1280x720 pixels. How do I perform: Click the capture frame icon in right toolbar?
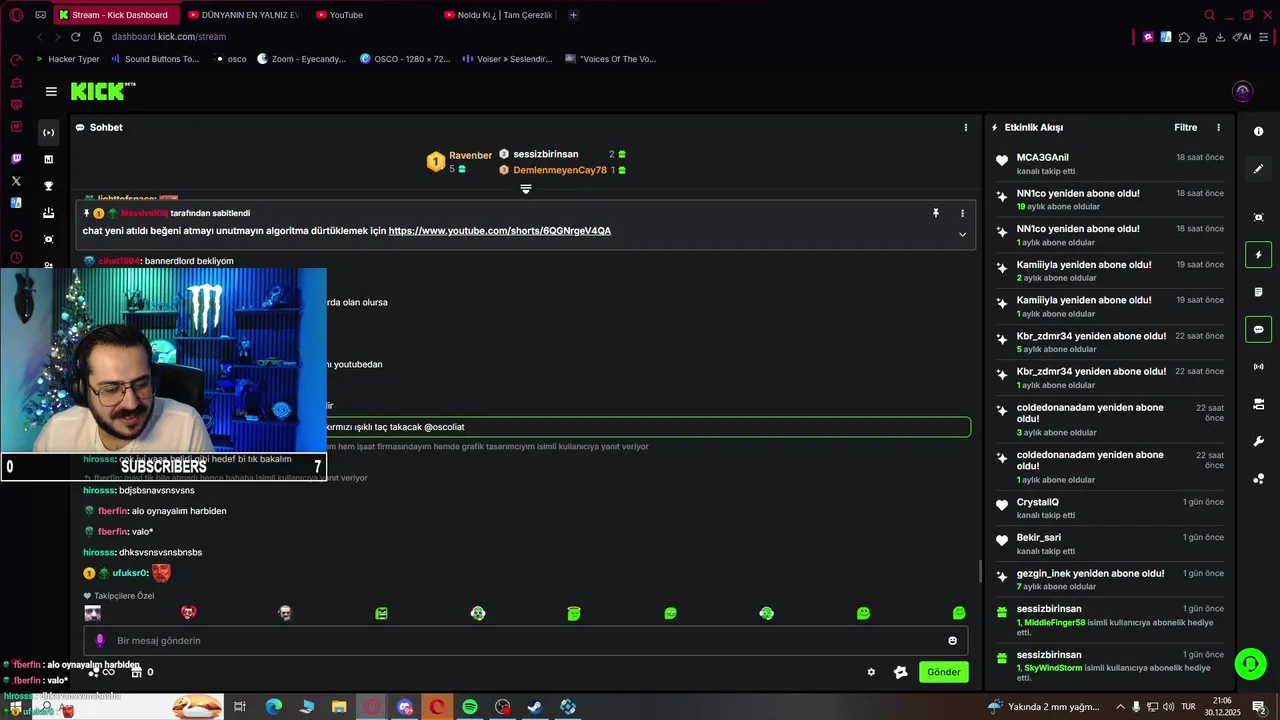click(x=1258, y=217)
